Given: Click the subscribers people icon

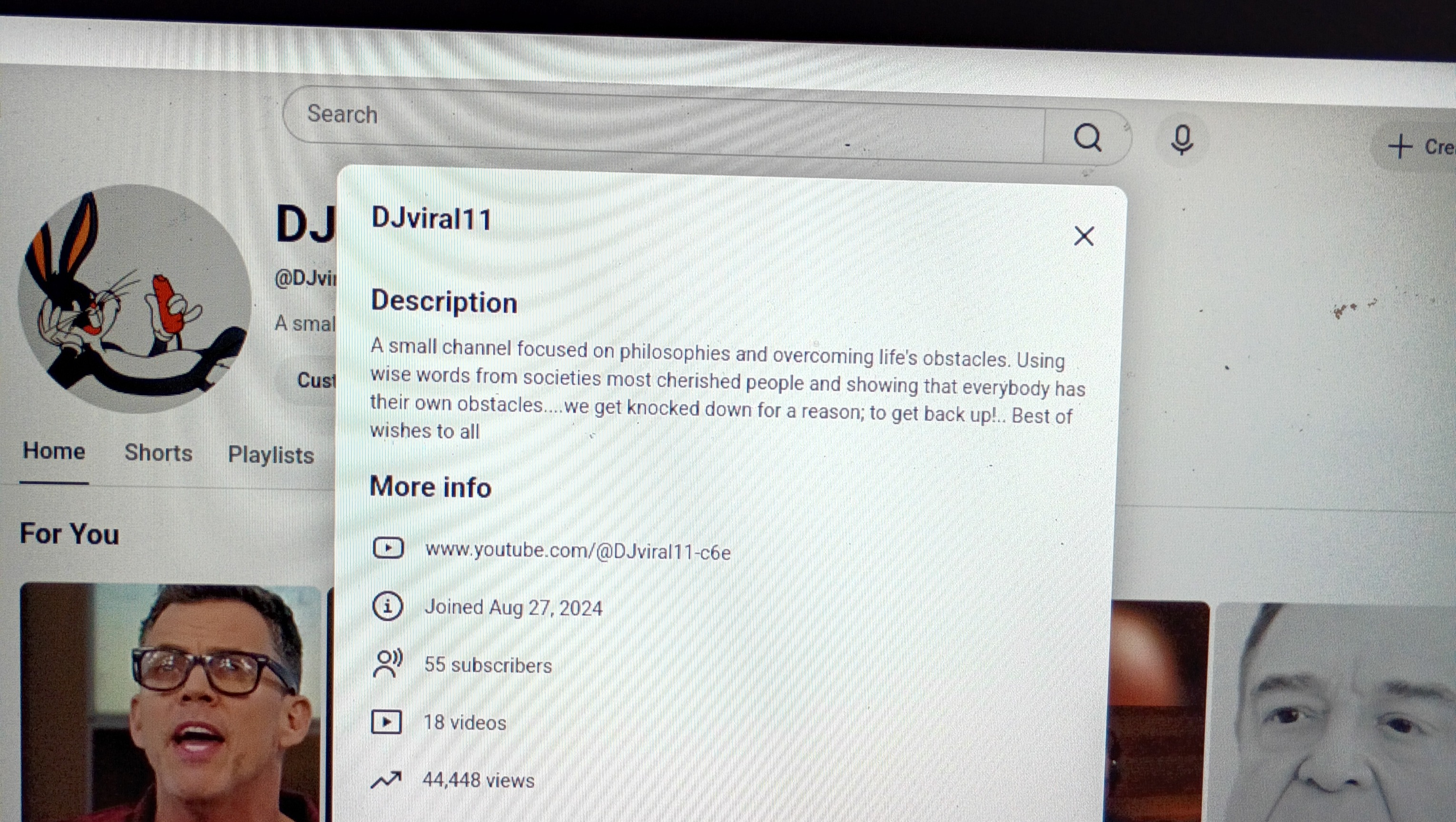Looking at the screenshot, I should coord(388,663).
